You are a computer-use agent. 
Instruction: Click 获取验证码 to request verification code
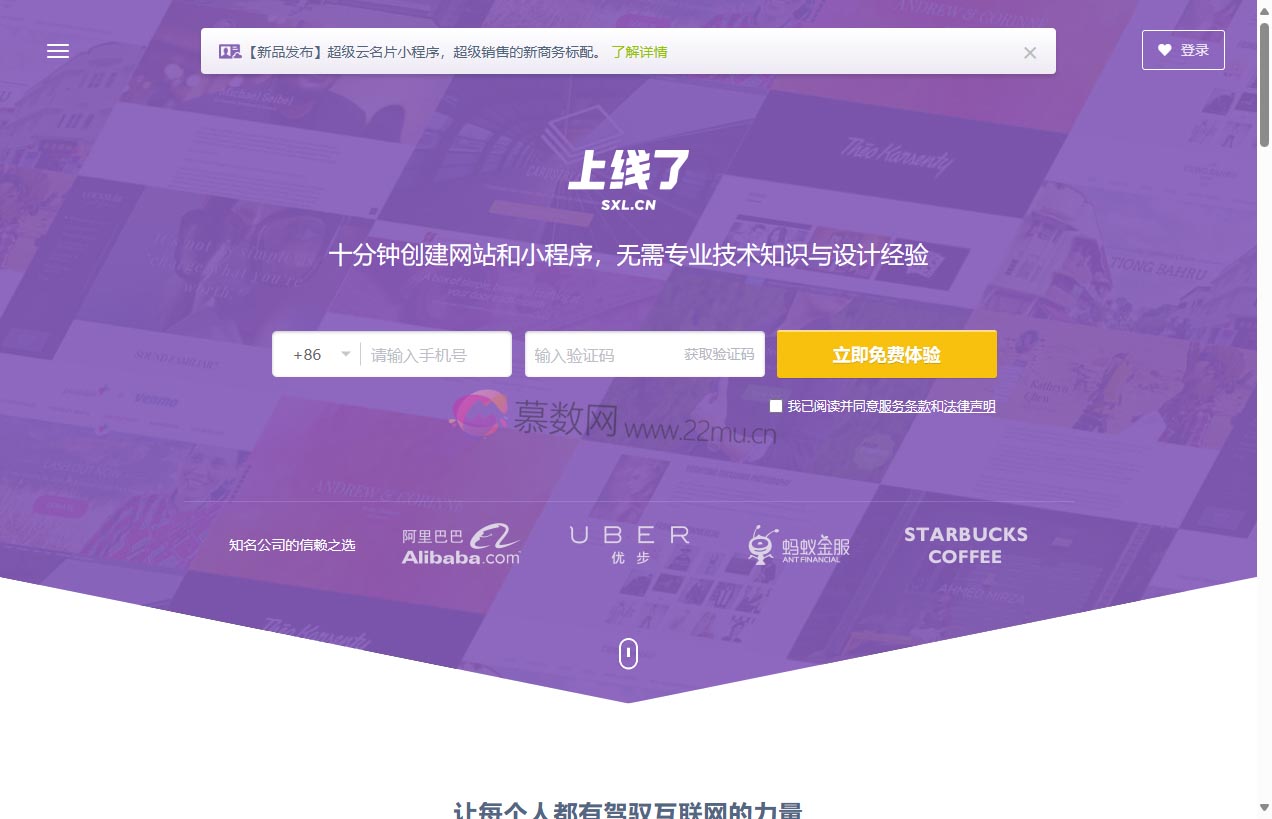tap(719, 354)
